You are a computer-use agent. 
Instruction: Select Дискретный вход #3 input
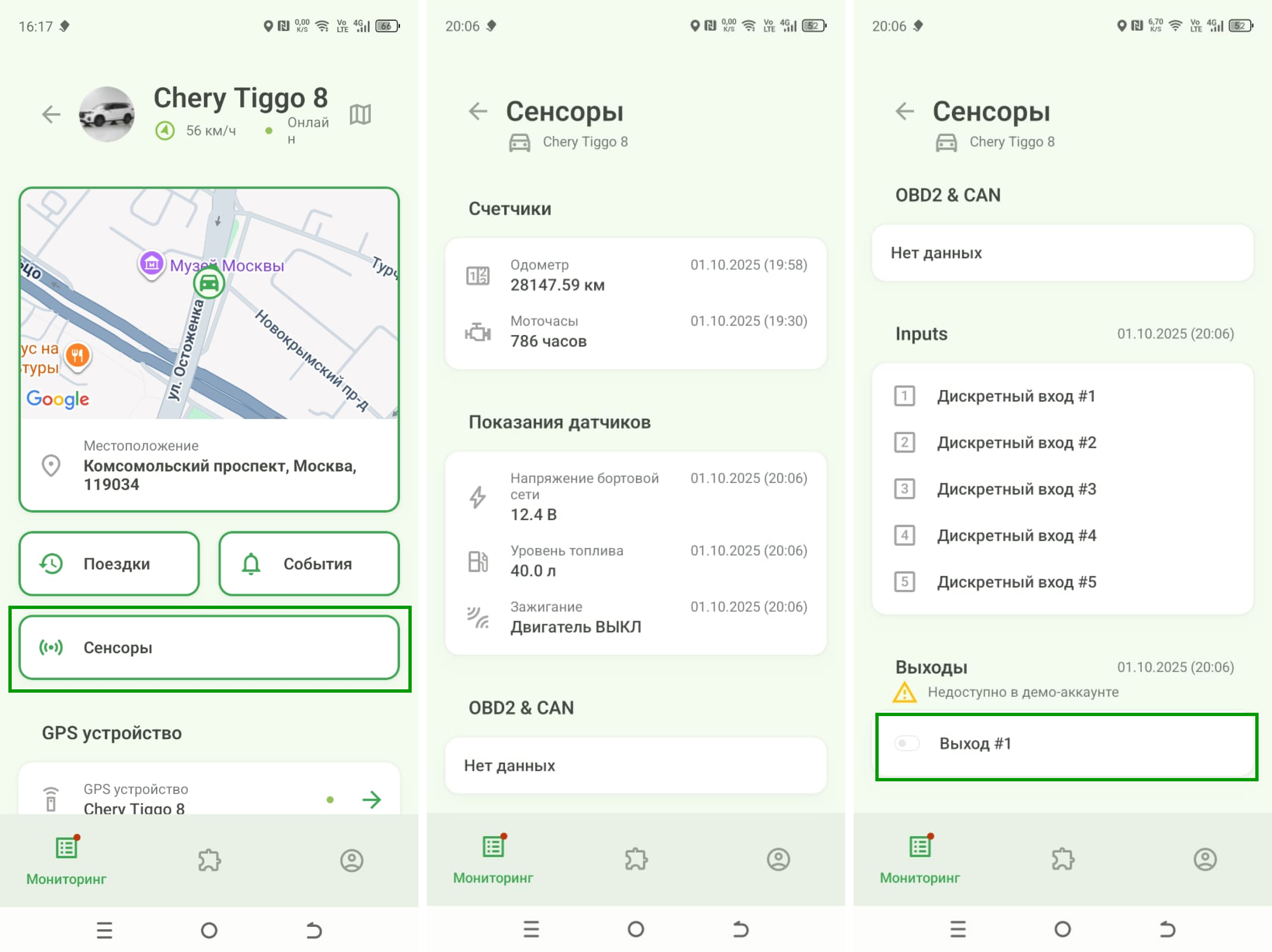pyautogui.click(x=1016, y=489)
